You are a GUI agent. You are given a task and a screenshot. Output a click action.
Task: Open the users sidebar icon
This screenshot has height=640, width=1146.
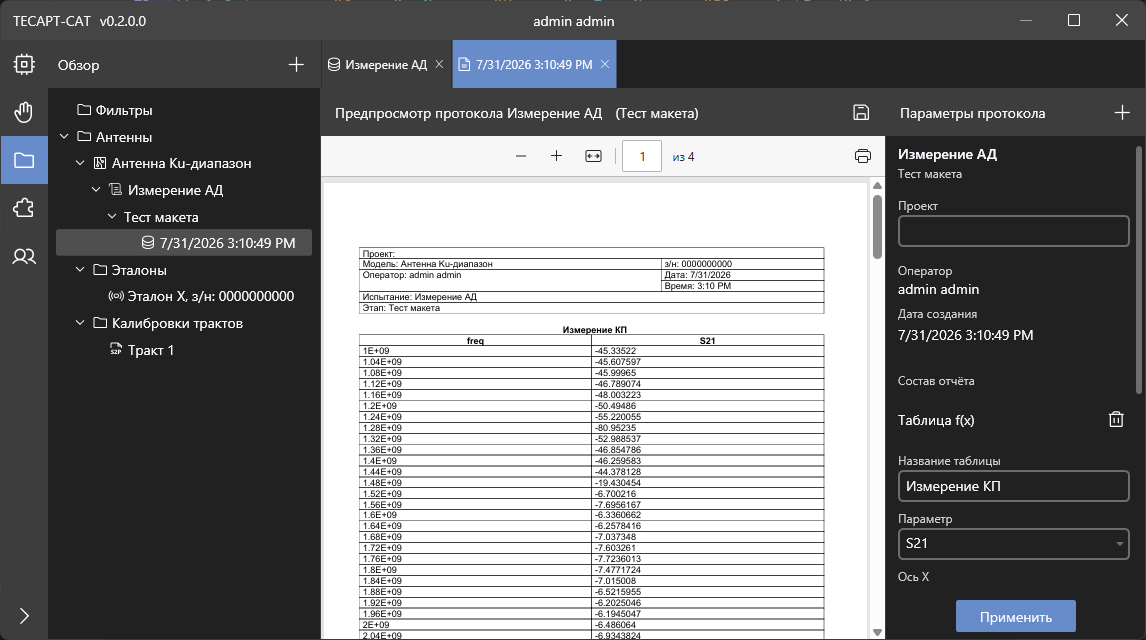coord(24,256)
